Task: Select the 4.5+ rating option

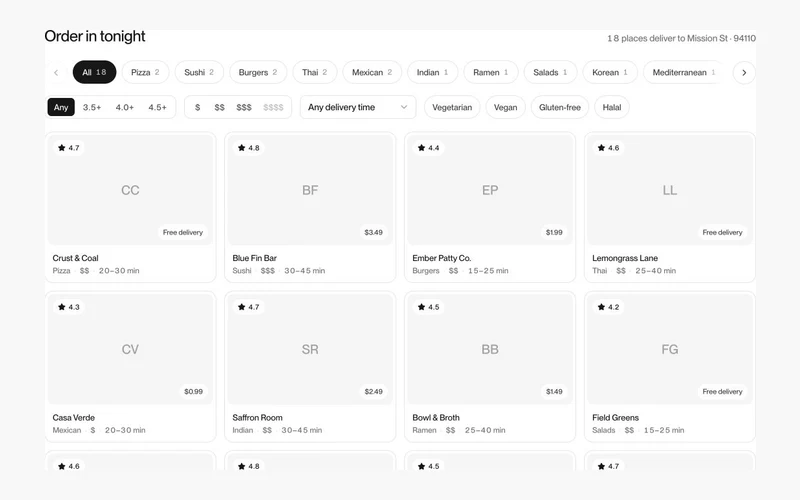Action: pyautogui.click(x=158, y=107)
